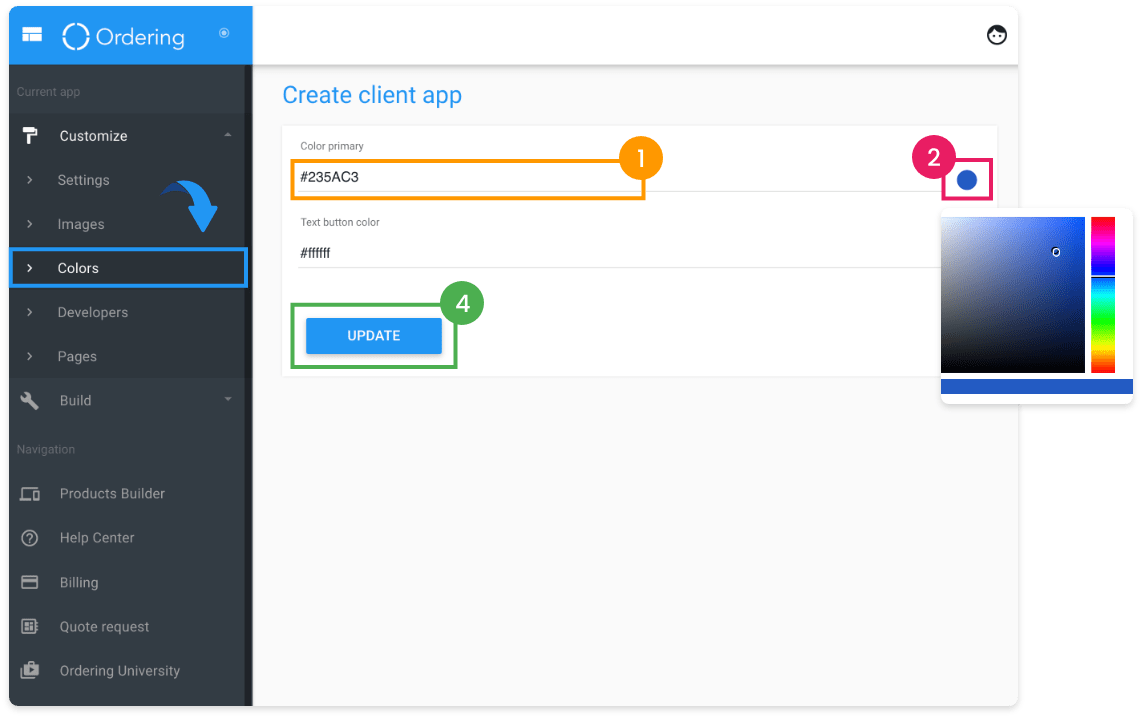
Task: Click the Text button color input field
Action: click(619, 253)
